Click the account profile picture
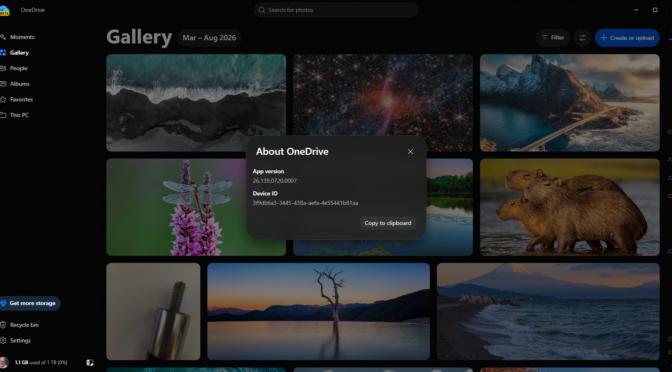 click(4, 363)
